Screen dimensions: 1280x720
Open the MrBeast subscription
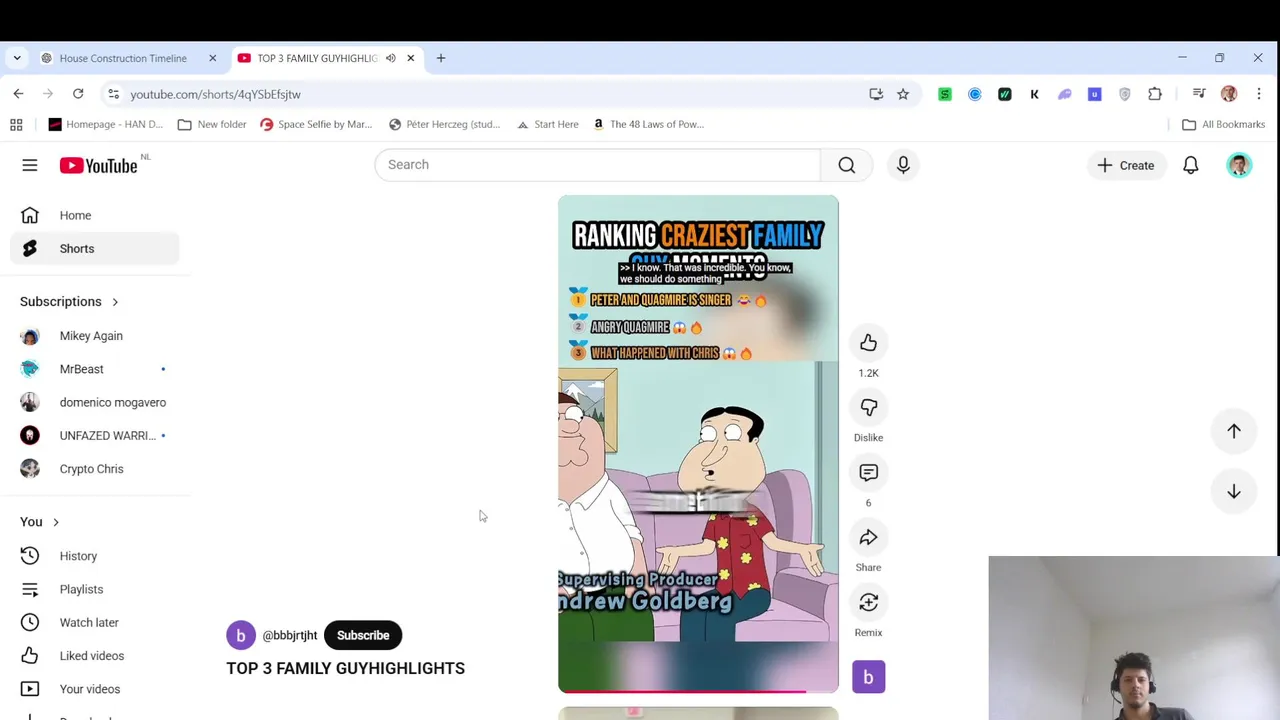point(94,369)
